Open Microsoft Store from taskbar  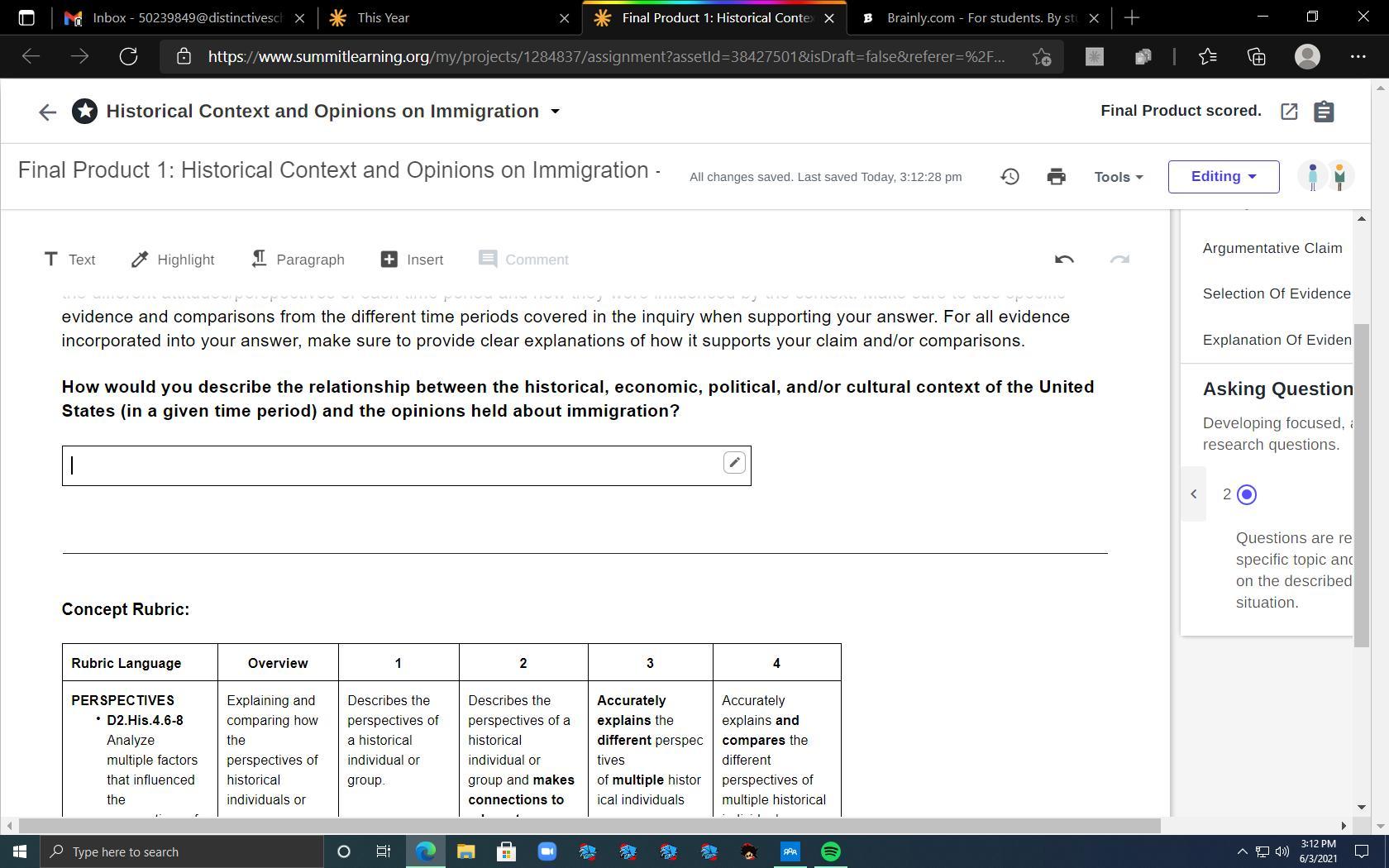tap(506, 851)
